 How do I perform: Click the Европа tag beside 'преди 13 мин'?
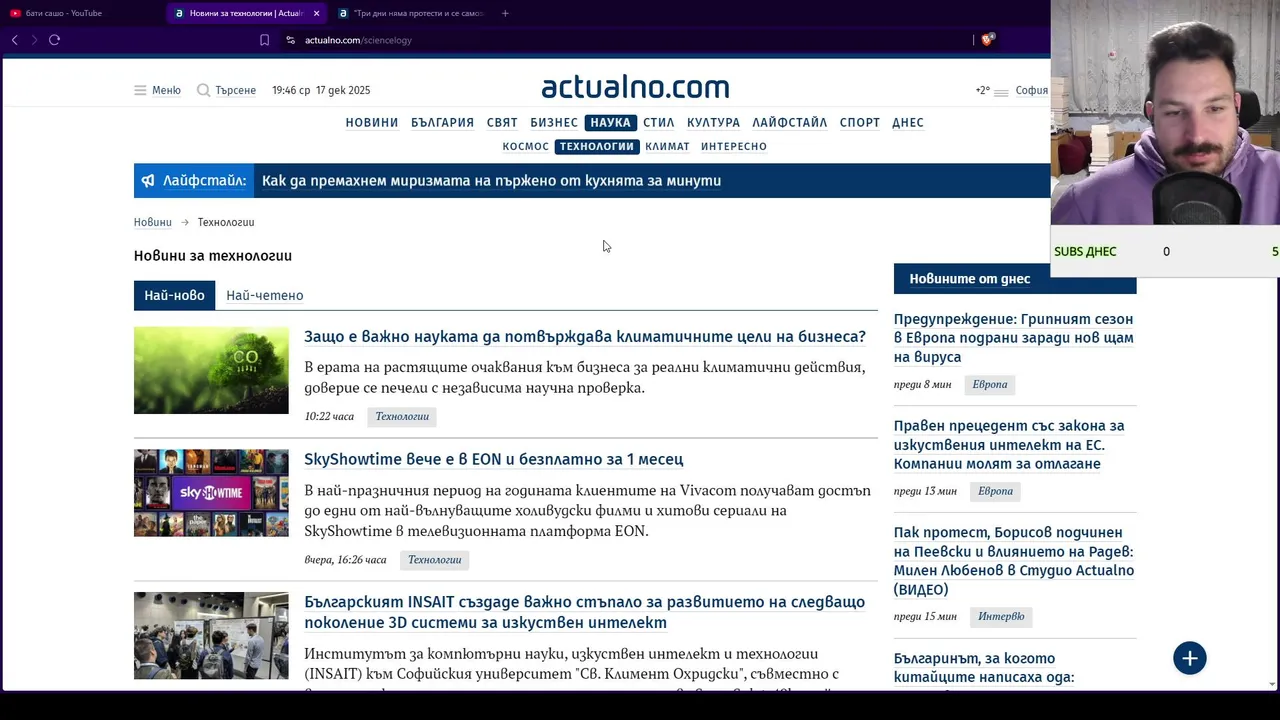point(995,492)
